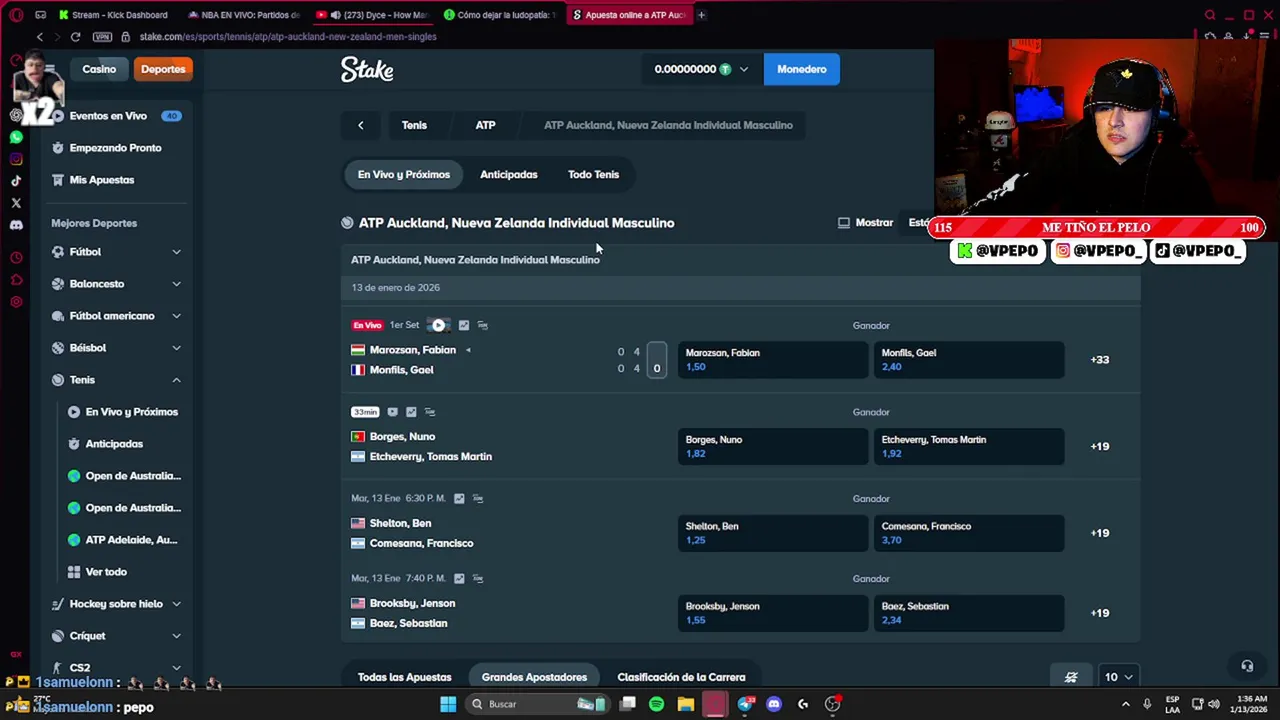Viewport: 1280px width, 720px height.
Task: Click the Stake logo
Action: (367, 69)
